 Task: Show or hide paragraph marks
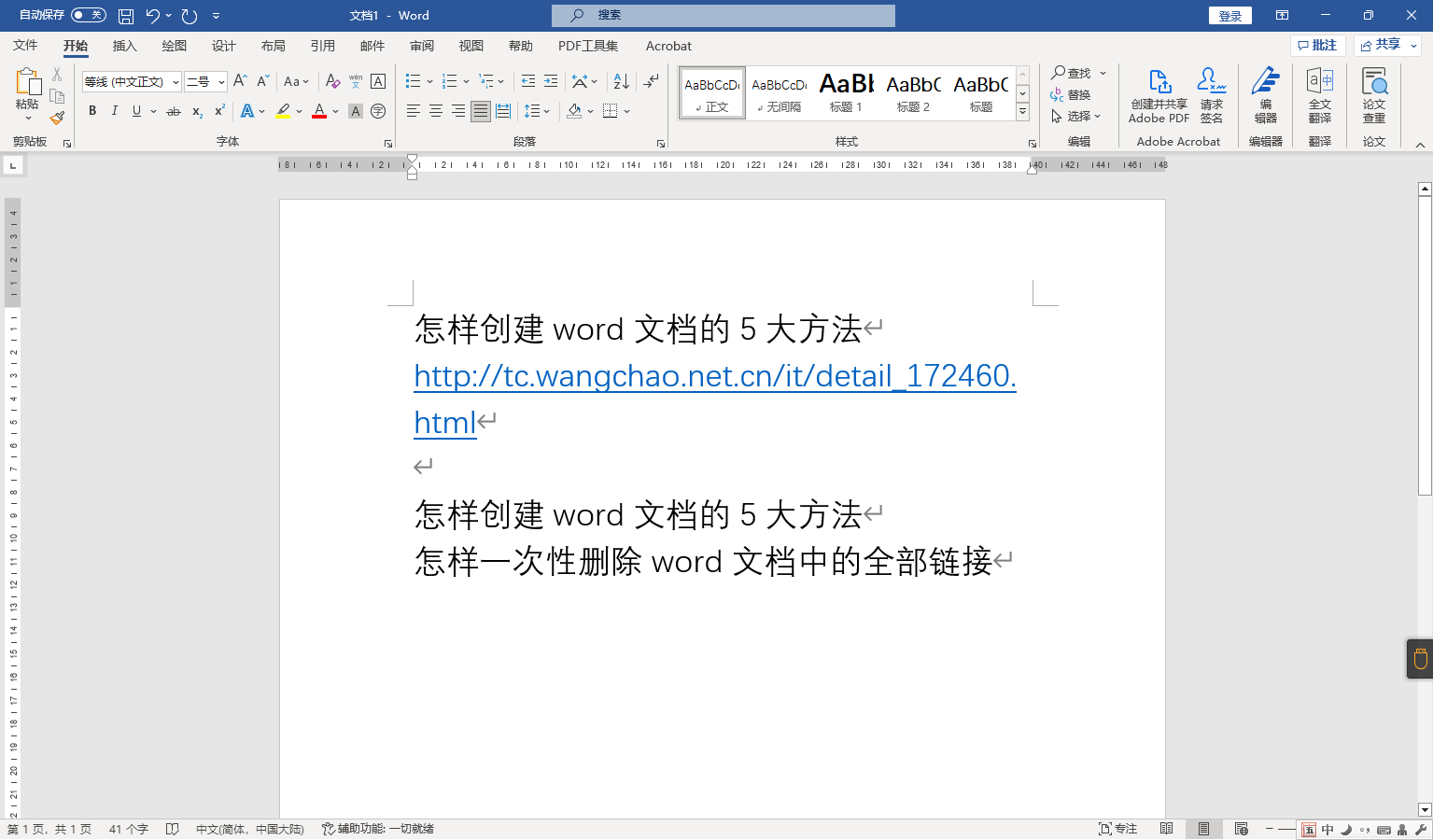tap(652, 81)
